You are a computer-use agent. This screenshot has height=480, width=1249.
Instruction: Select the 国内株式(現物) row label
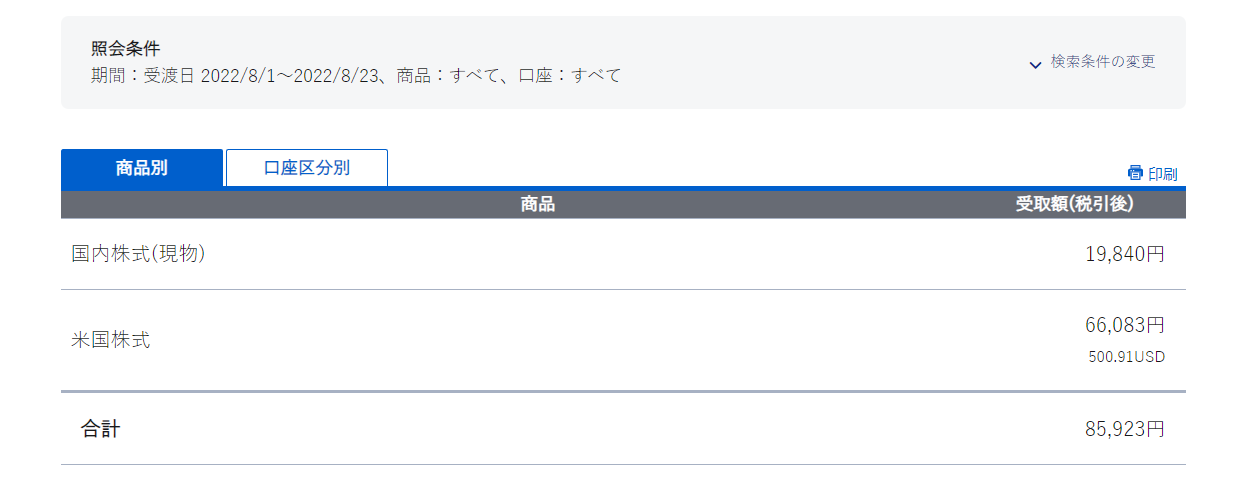(x=138, y=254)
